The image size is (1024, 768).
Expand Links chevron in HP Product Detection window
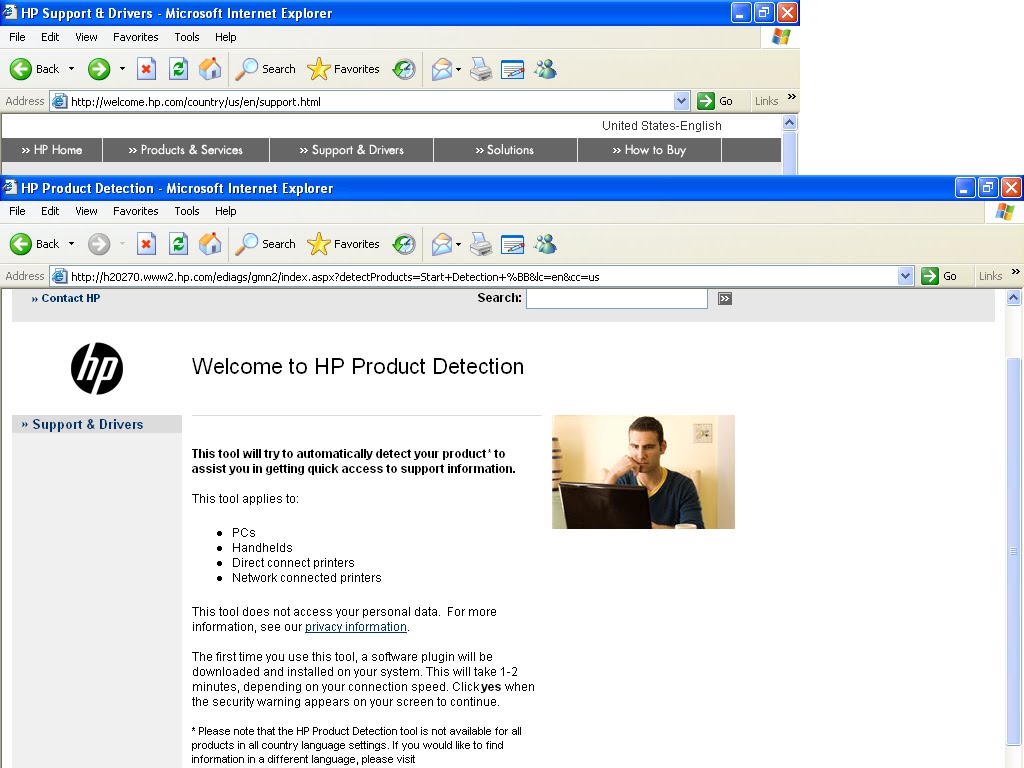(1016, 272)
